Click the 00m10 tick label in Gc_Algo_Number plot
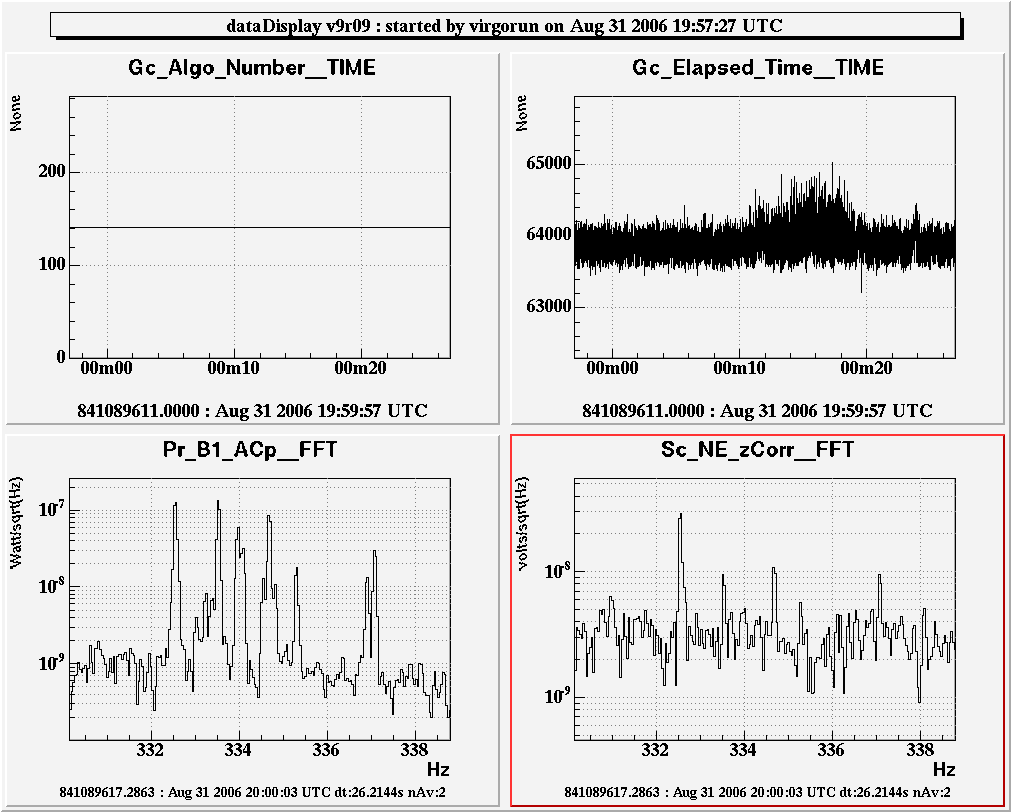Screen dimensions: 1011x812 tap(233, 368)
